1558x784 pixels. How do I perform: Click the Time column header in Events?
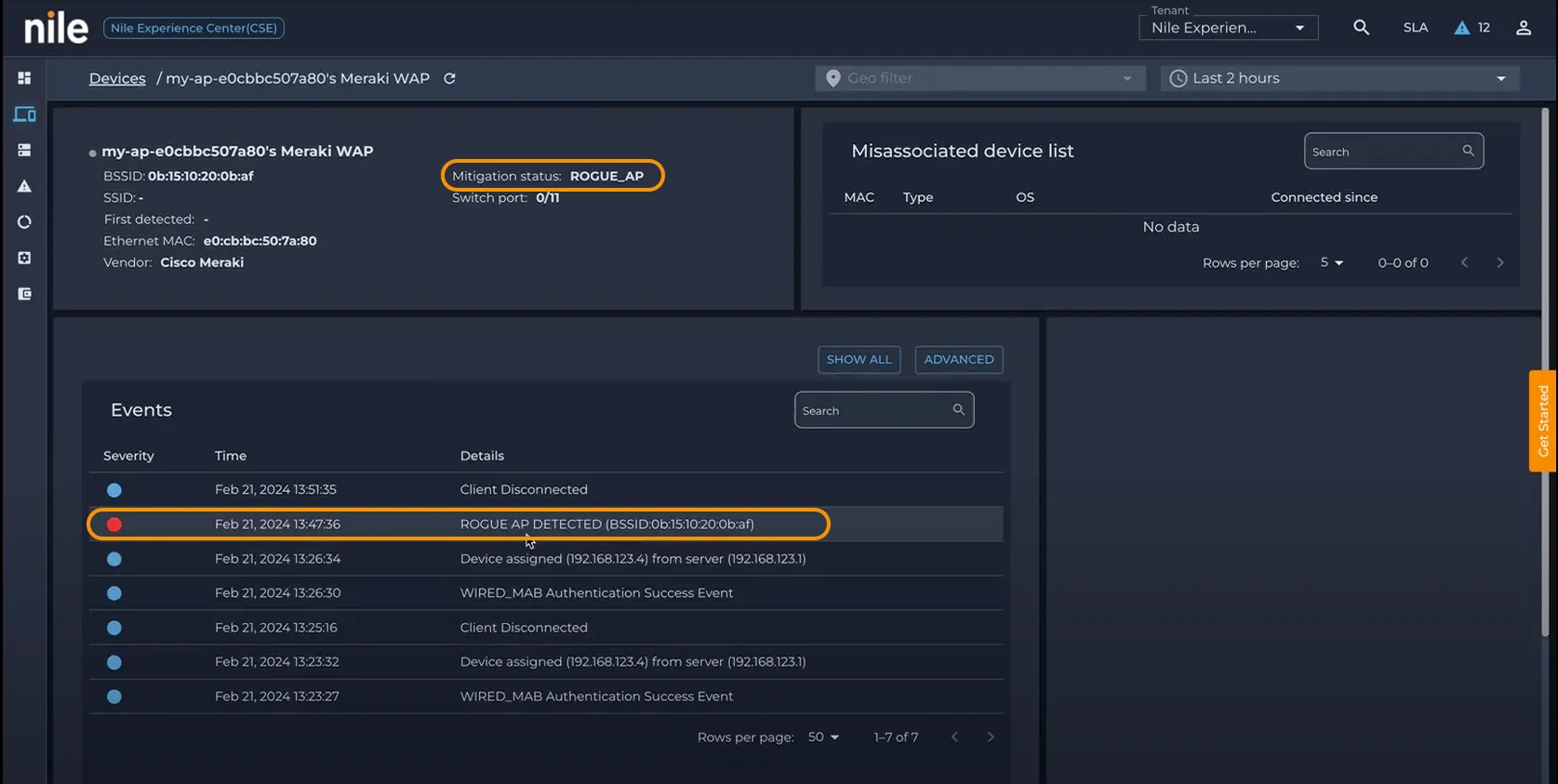tap(231, 456)
